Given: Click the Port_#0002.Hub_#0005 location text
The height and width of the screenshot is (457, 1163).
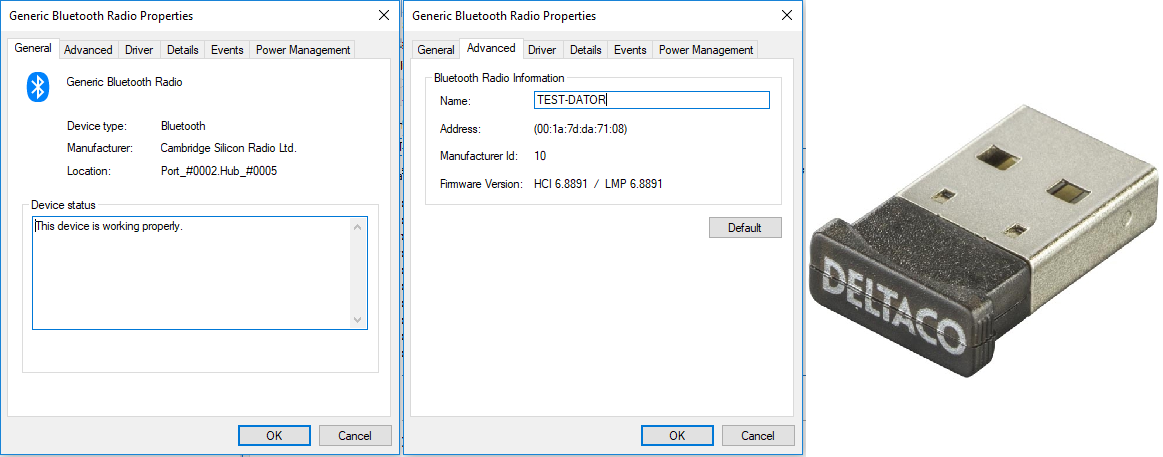Looking at the screenshot, I should pos(219,171).
